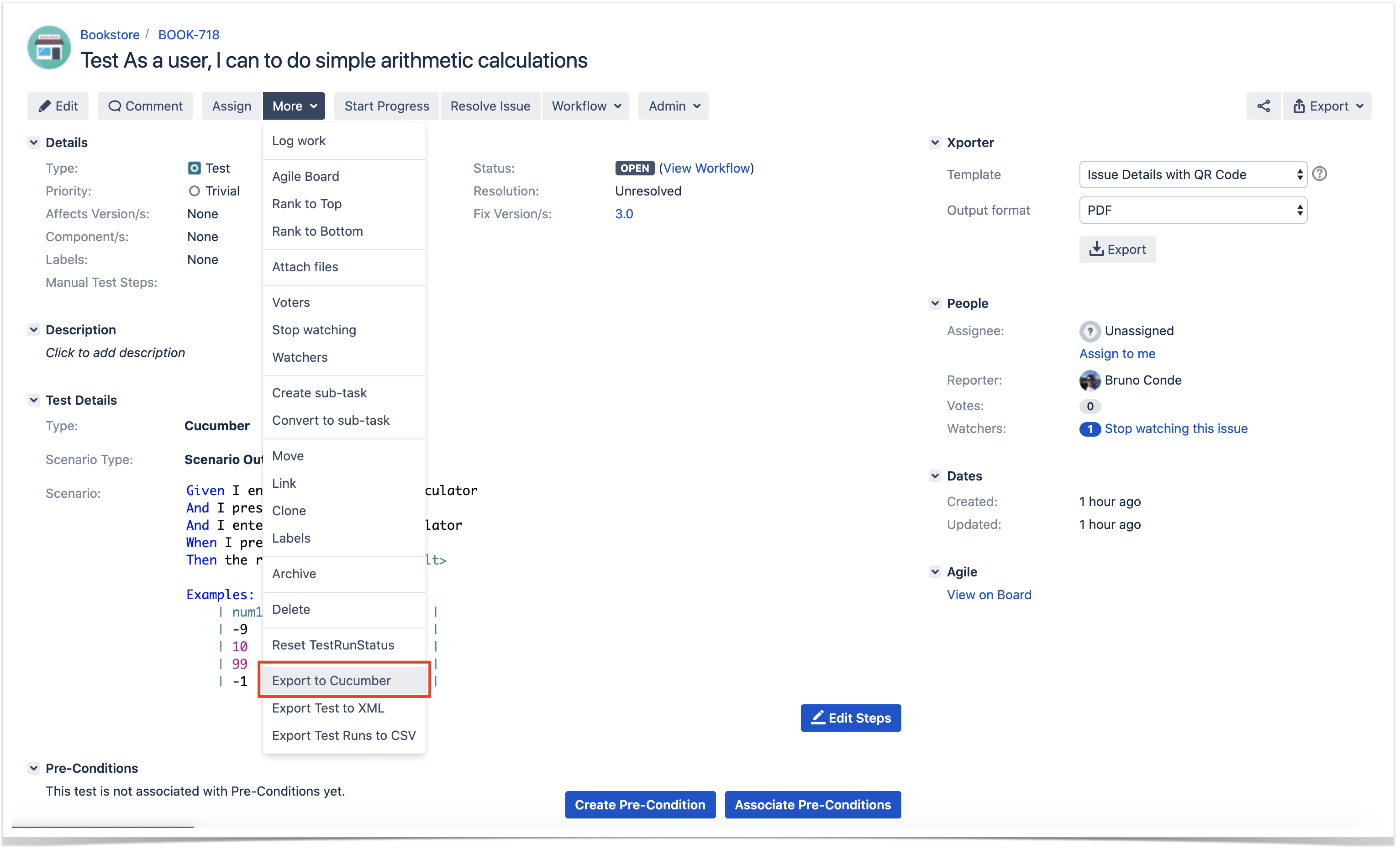Viewport: 1400px width, 850px height.
Task: Choose Rank to Bottom
Action: tap(345, 232)
